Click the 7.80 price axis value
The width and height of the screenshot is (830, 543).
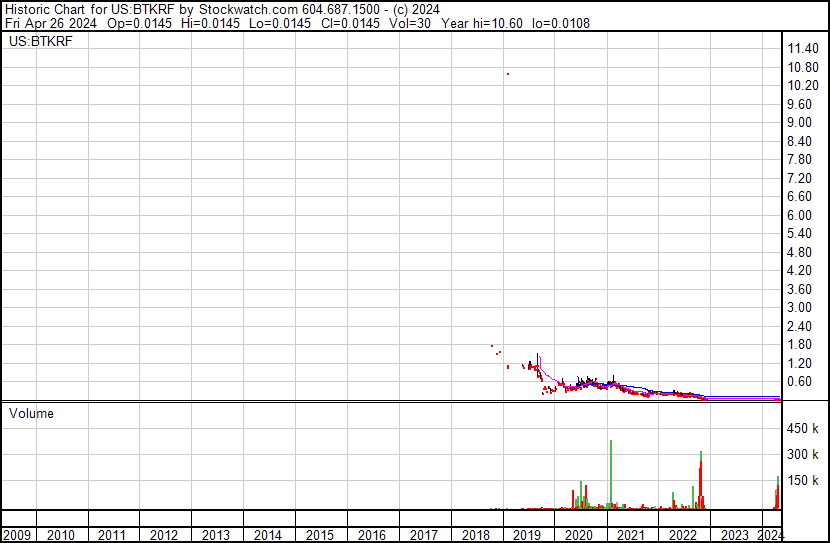coord(799,159)
